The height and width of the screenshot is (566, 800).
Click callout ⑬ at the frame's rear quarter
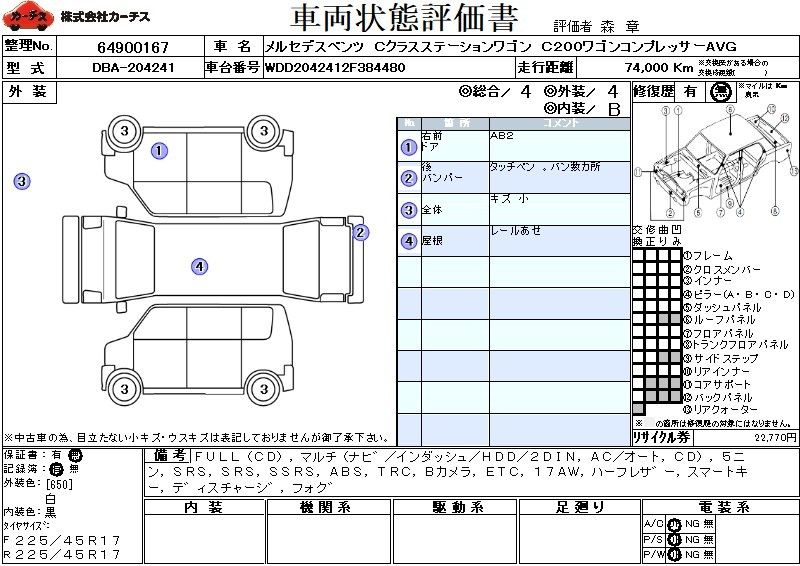(x=793, y=171)
